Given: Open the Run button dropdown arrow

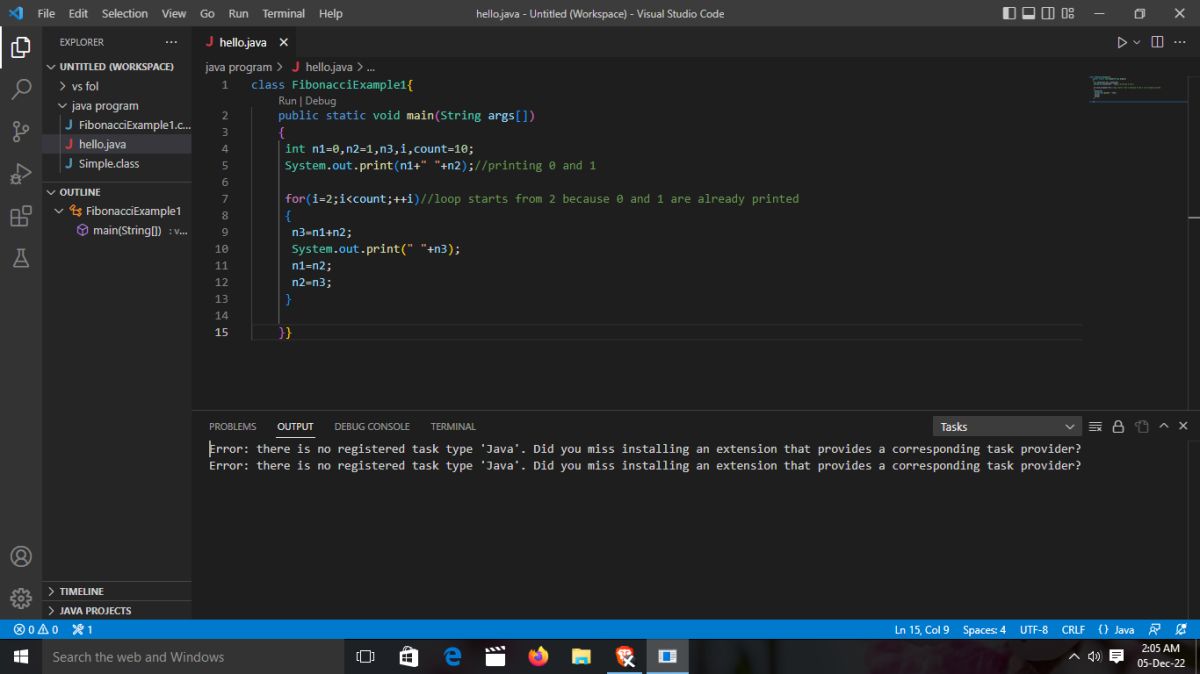Looking at the screenshot, I should [1138, 42].
